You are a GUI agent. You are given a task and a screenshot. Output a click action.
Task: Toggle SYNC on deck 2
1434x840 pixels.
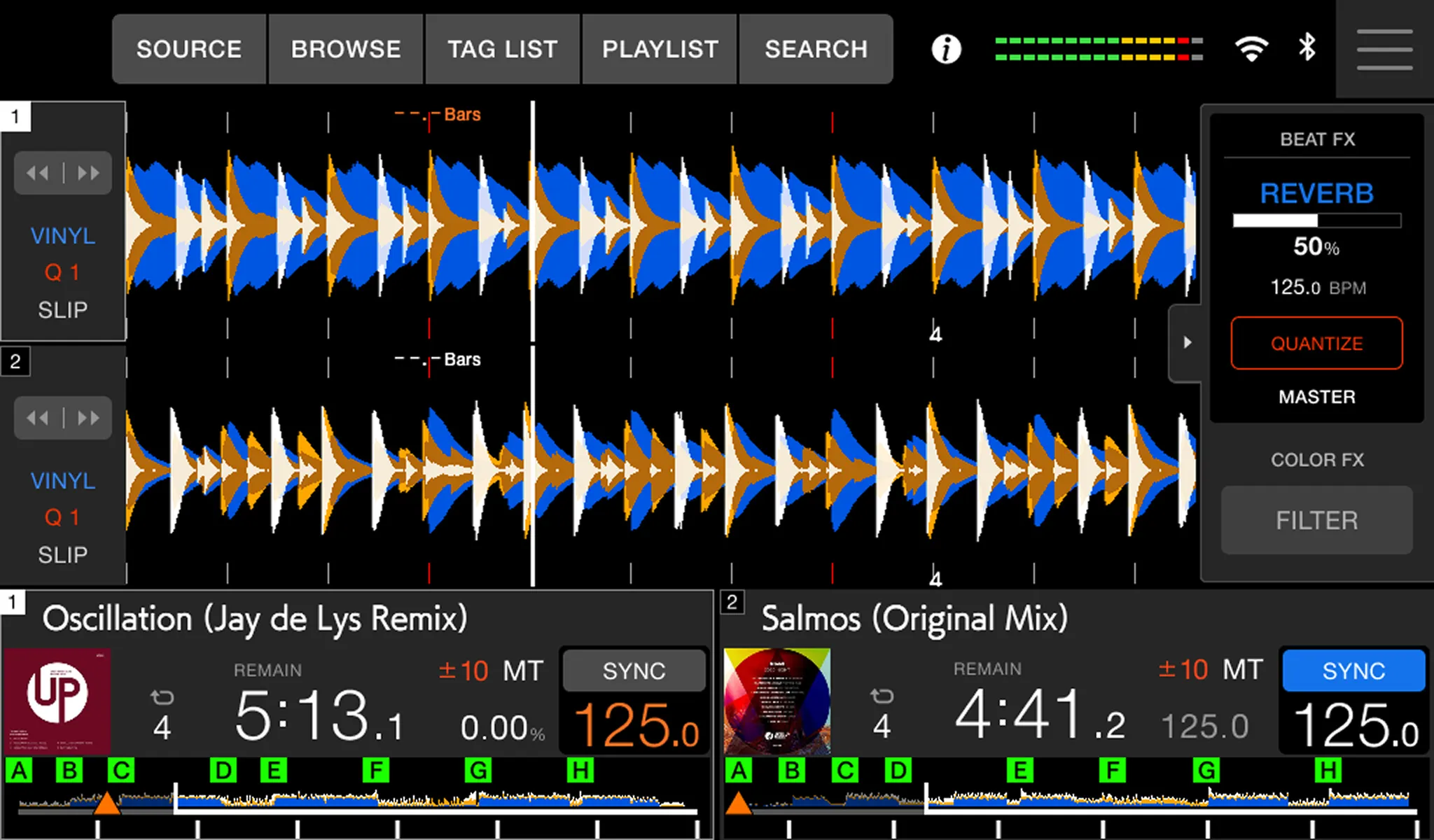1353,671
